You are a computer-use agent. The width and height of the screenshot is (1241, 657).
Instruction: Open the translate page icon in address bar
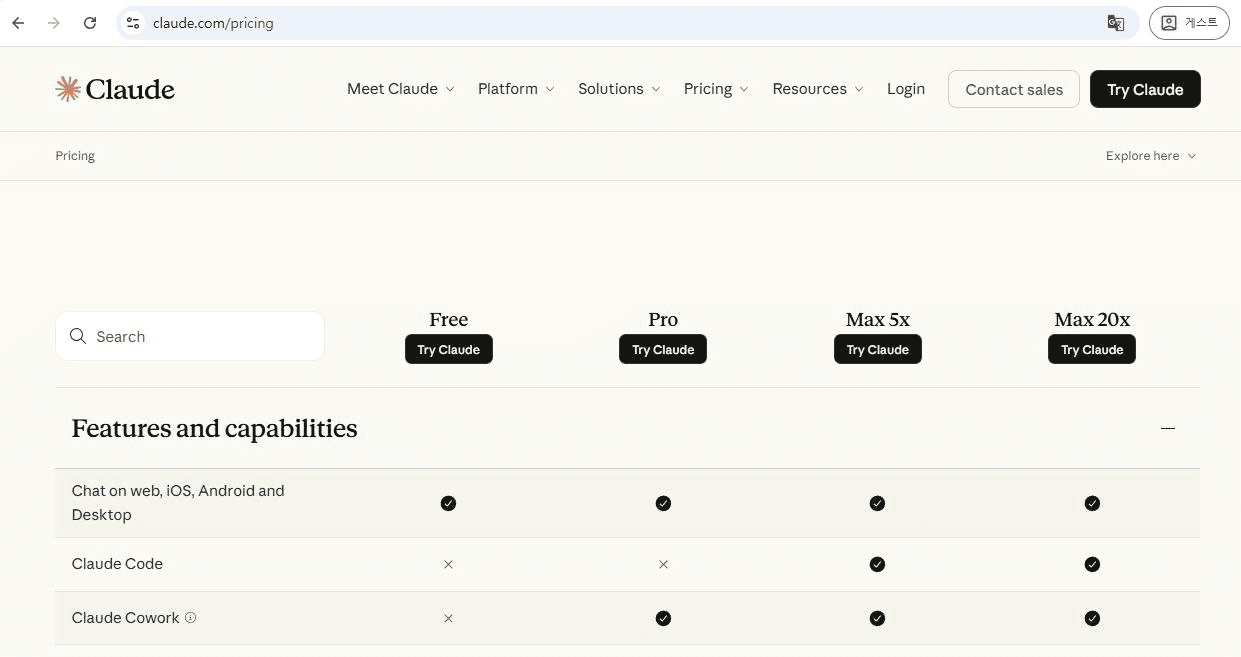click(1115, 23)
